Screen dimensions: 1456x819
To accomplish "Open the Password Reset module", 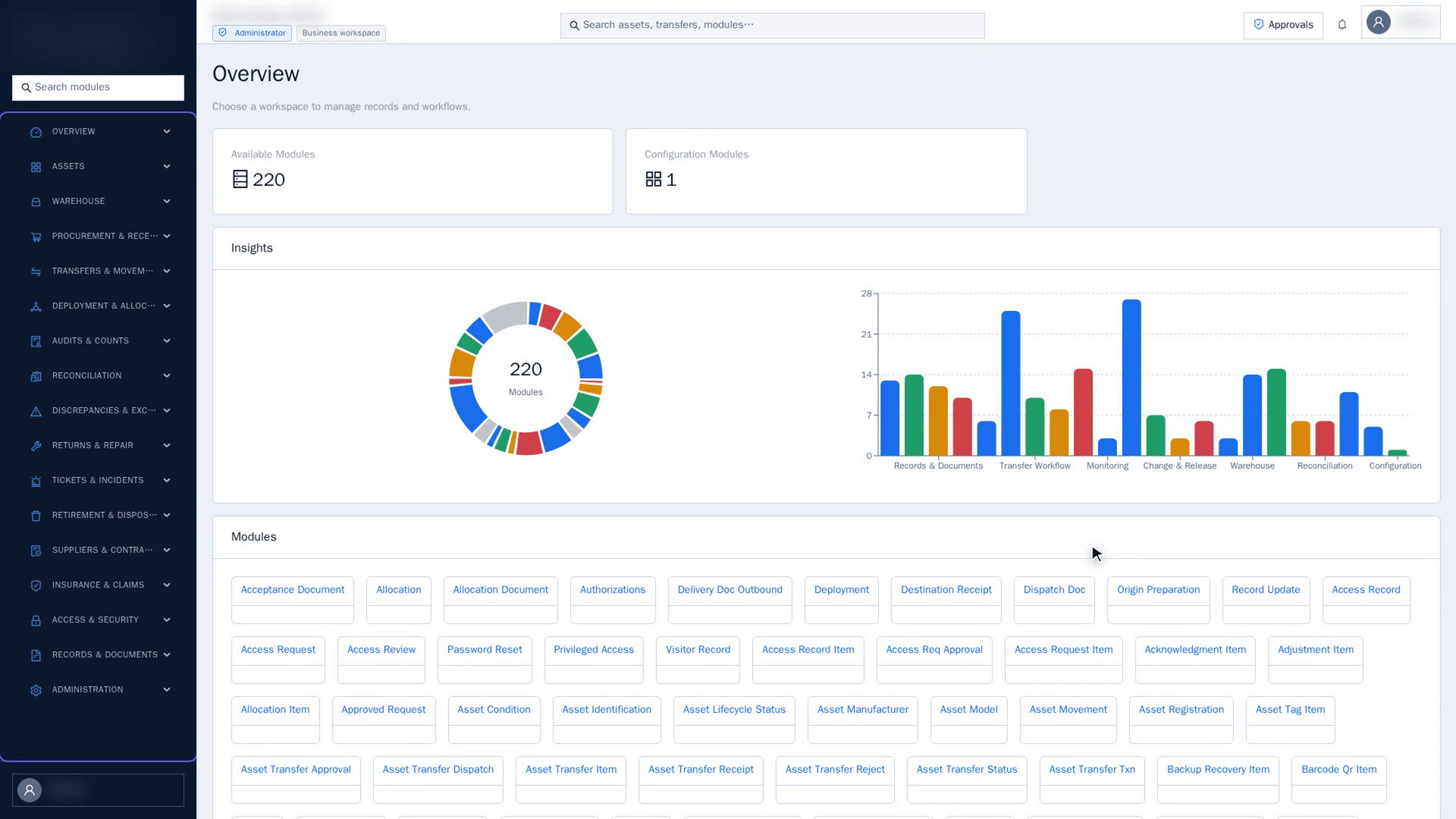I will [x=485, y=660].
